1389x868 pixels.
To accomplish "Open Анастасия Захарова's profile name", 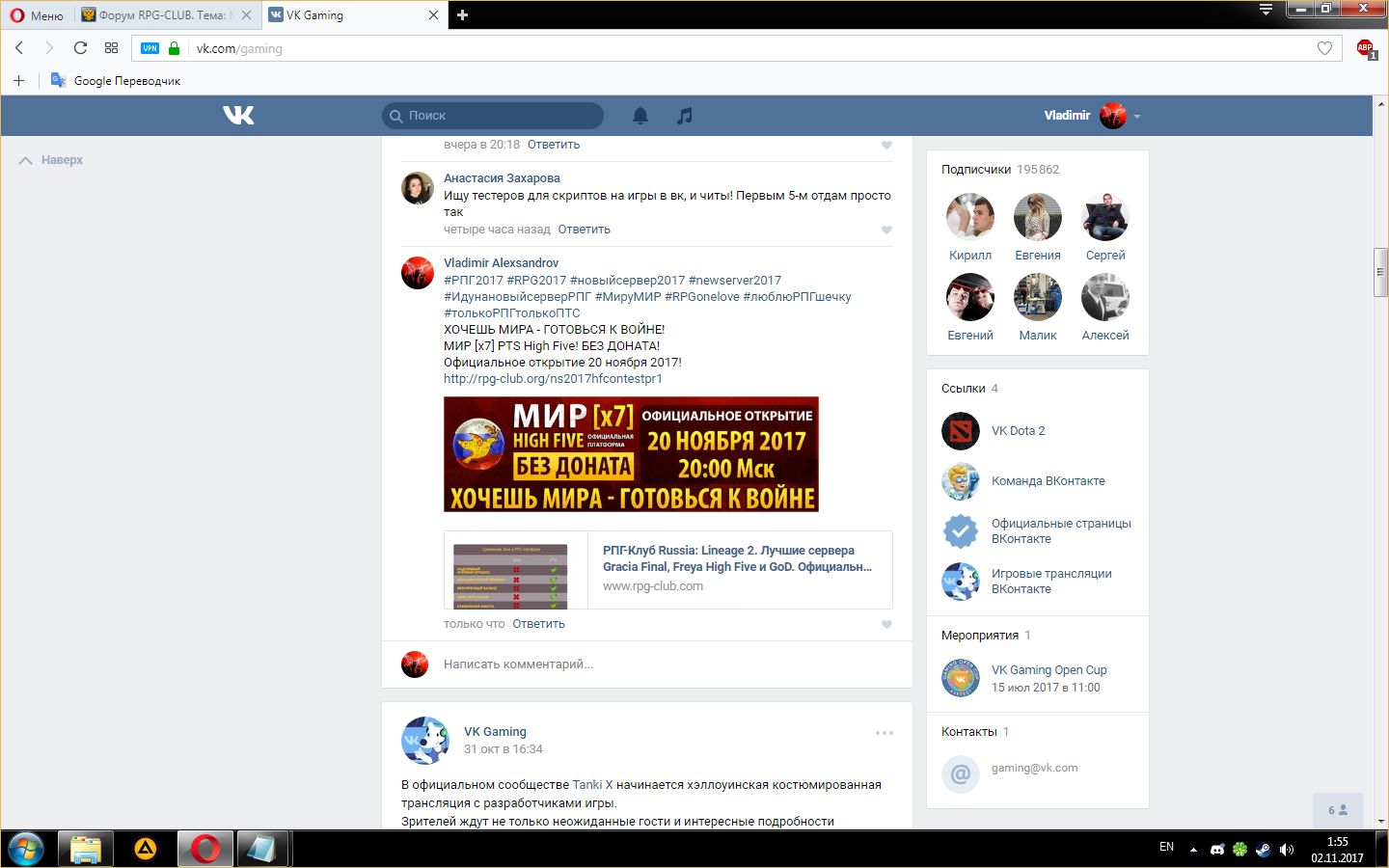I will [x=502, y=178].
